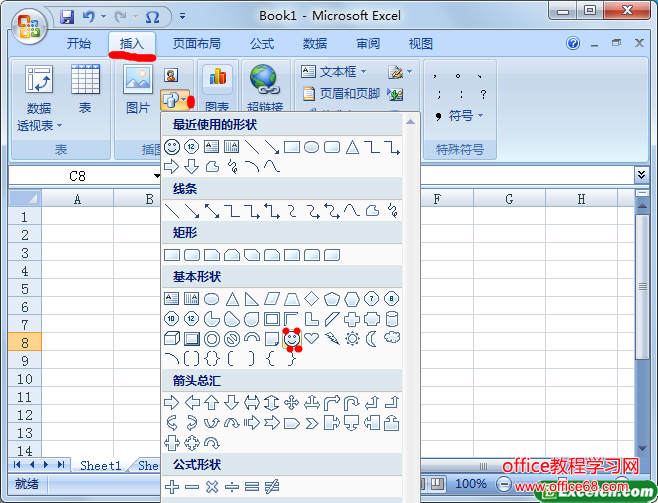Choose the Multiply sign in 公式形状
Viewport: 658px width, 503px height.
click(x=212, y=487)
